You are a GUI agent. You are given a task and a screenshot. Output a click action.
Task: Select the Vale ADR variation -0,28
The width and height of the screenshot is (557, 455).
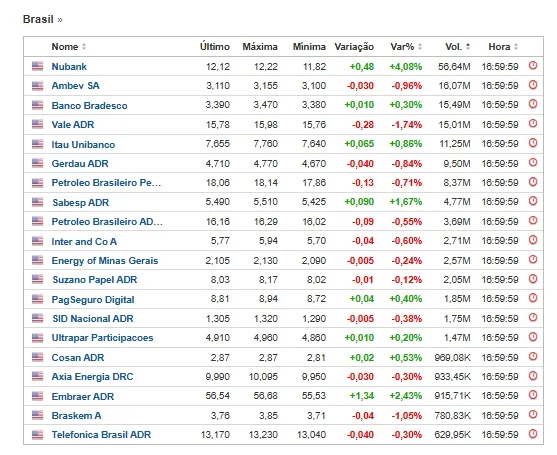point(363,125)
